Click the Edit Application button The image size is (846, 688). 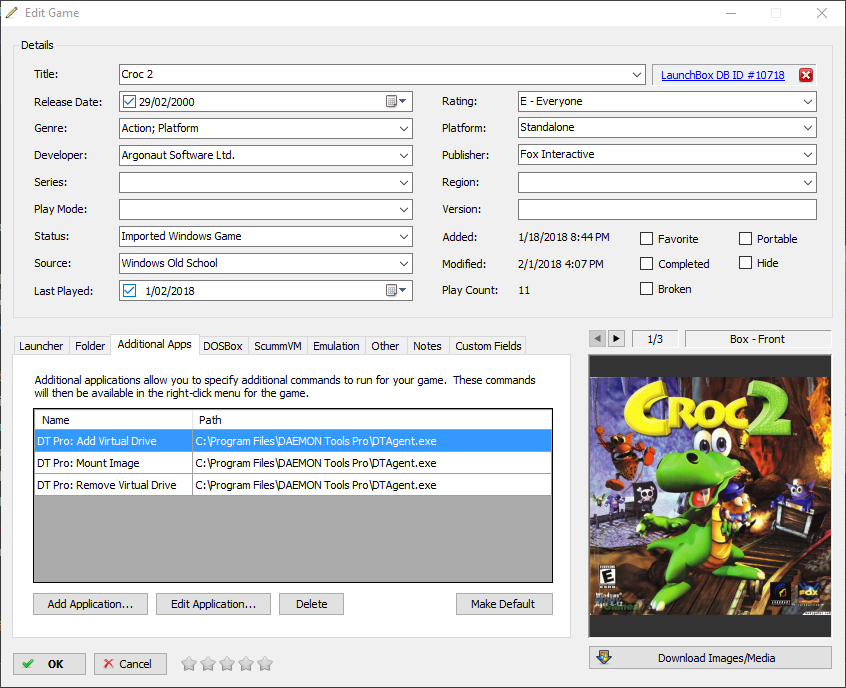214,604
